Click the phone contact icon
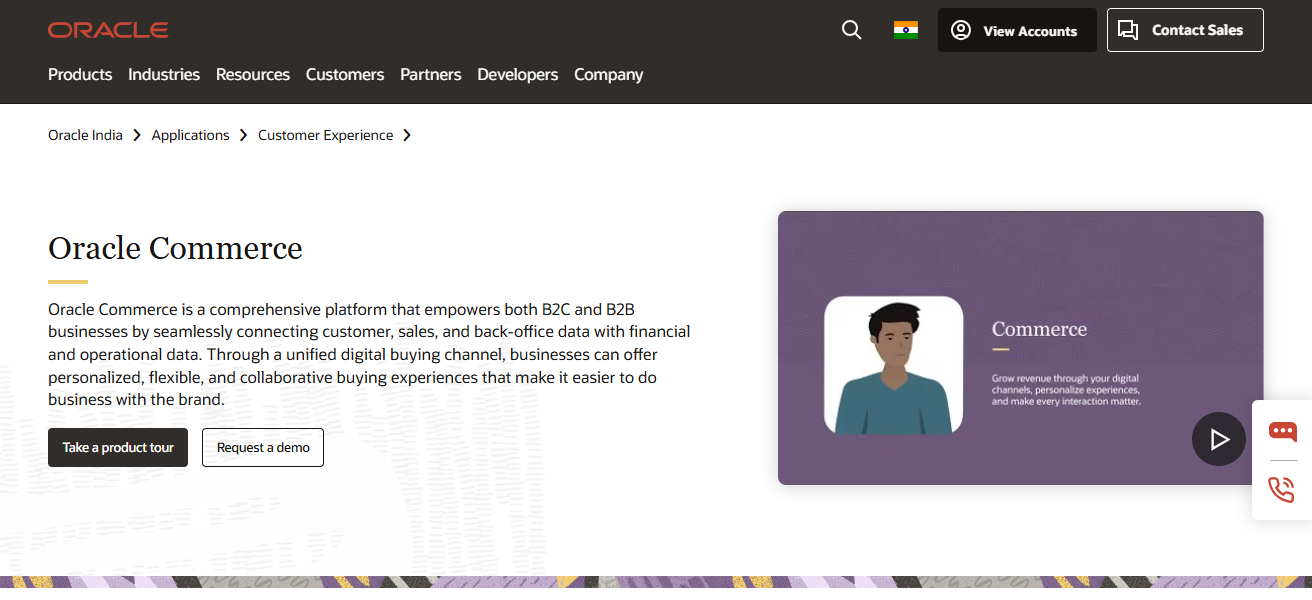The image size is (1312, 600). pyautogui.click(x=1281, y=489)
